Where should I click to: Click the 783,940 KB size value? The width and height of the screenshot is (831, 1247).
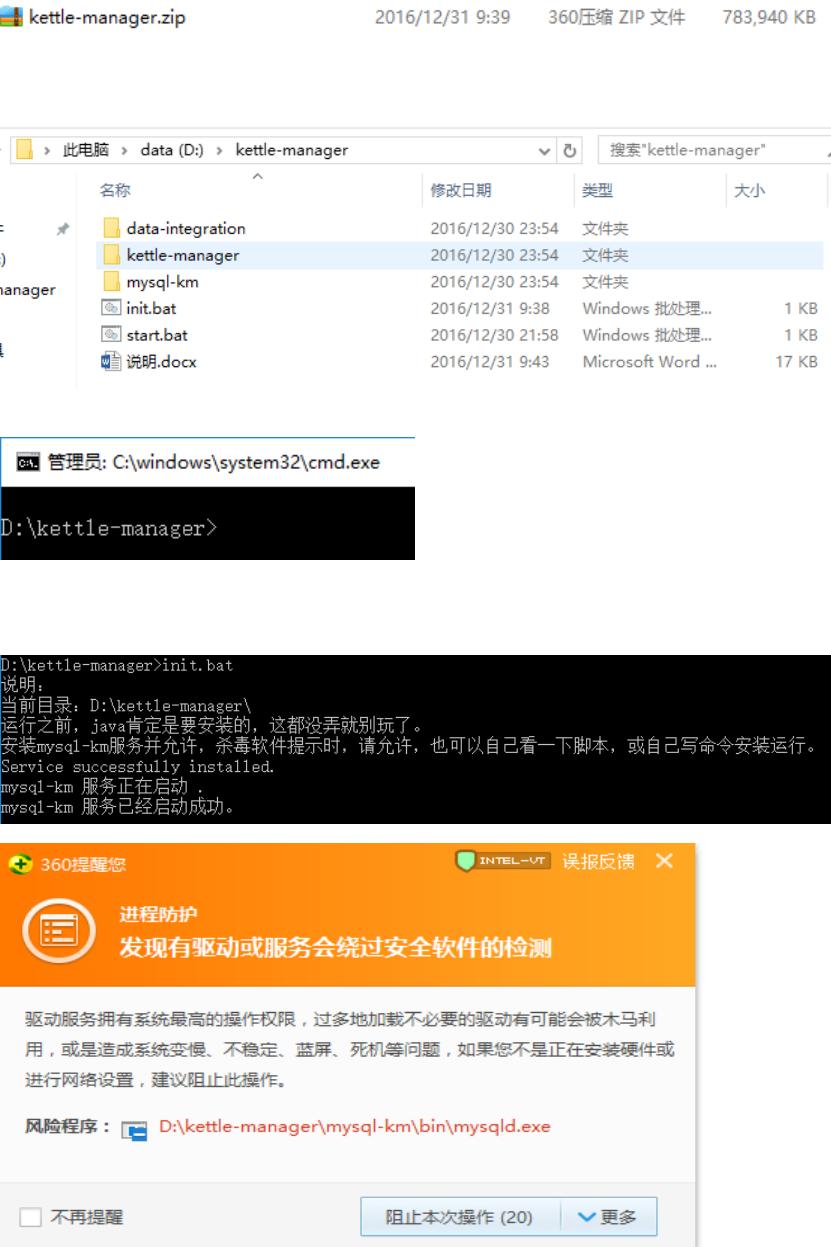point(768,17)
